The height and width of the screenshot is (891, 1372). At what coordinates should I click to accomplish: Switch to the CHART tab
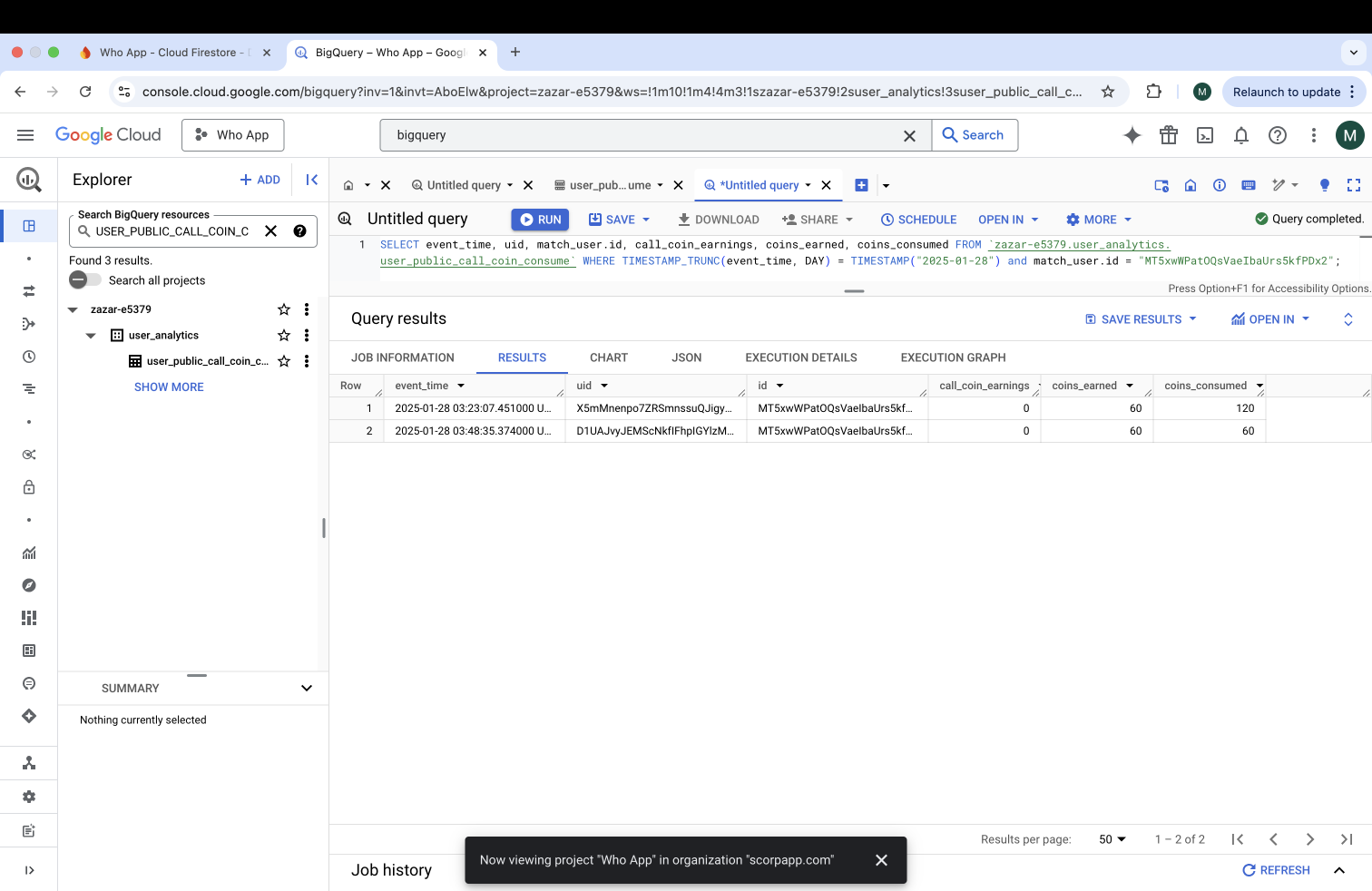pos(609,357)
